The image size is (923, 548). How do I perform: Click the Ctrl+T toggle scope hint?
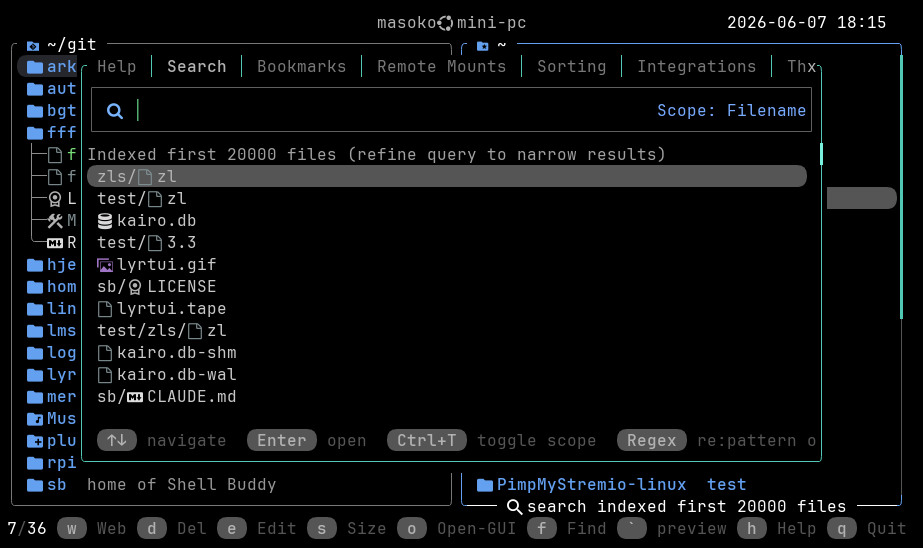[427, 440]
